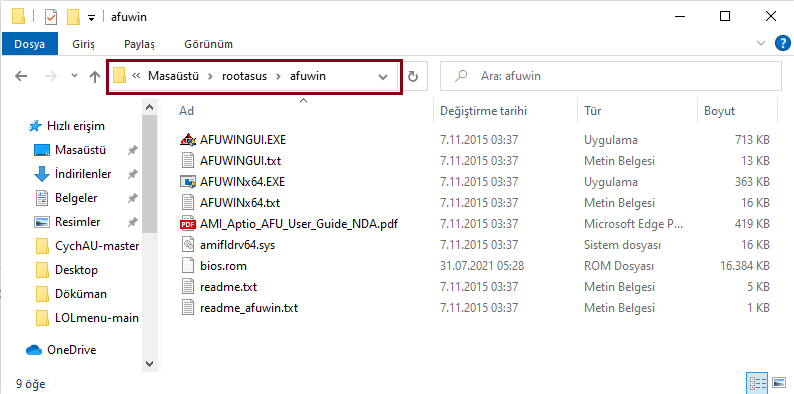
Task: Open the Paylaş ribbon tab
Action: coord(139,44)
